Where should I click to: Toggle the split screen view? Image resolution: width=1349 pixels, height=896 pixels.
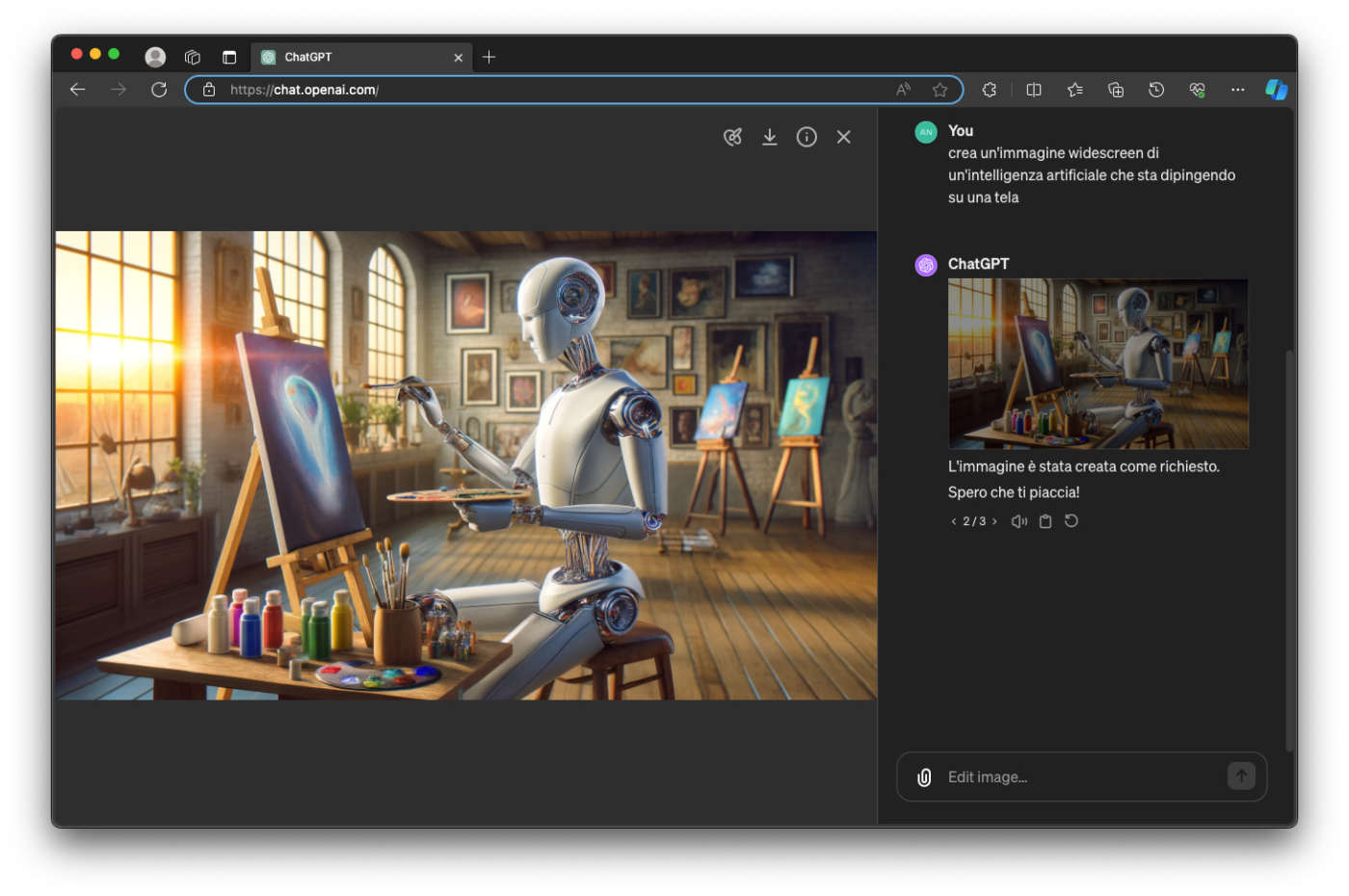point(1034,90)
